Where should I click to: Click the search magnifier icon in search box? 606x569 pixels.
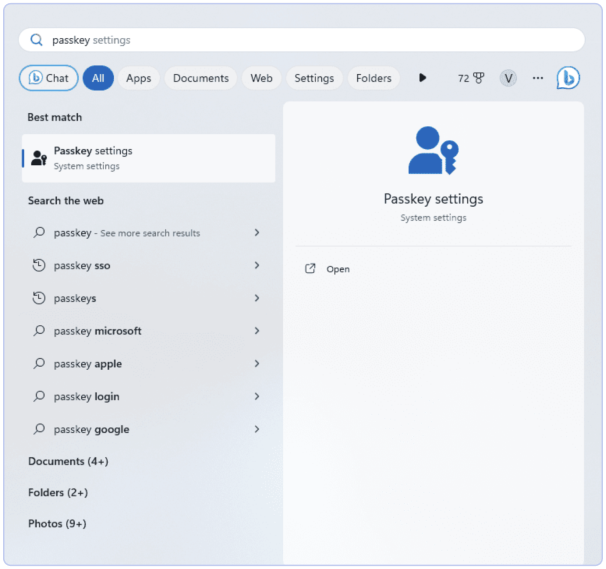(x=36, y=40)
